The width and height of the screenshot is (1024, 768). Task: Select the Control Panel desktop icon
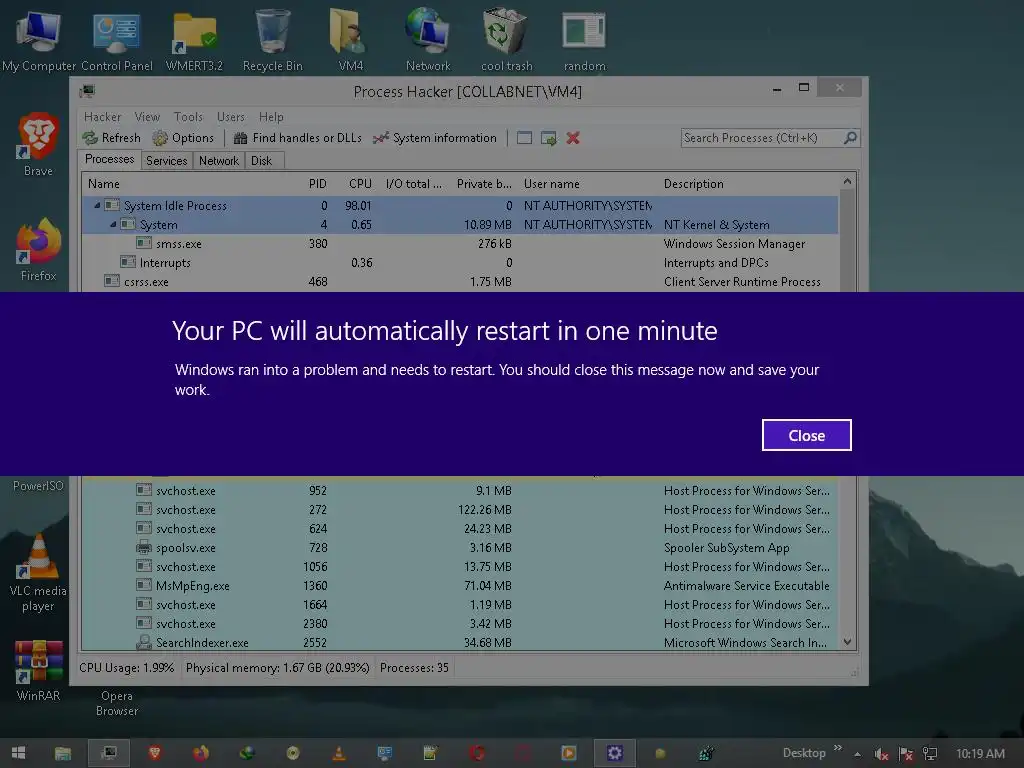point(117,40)
